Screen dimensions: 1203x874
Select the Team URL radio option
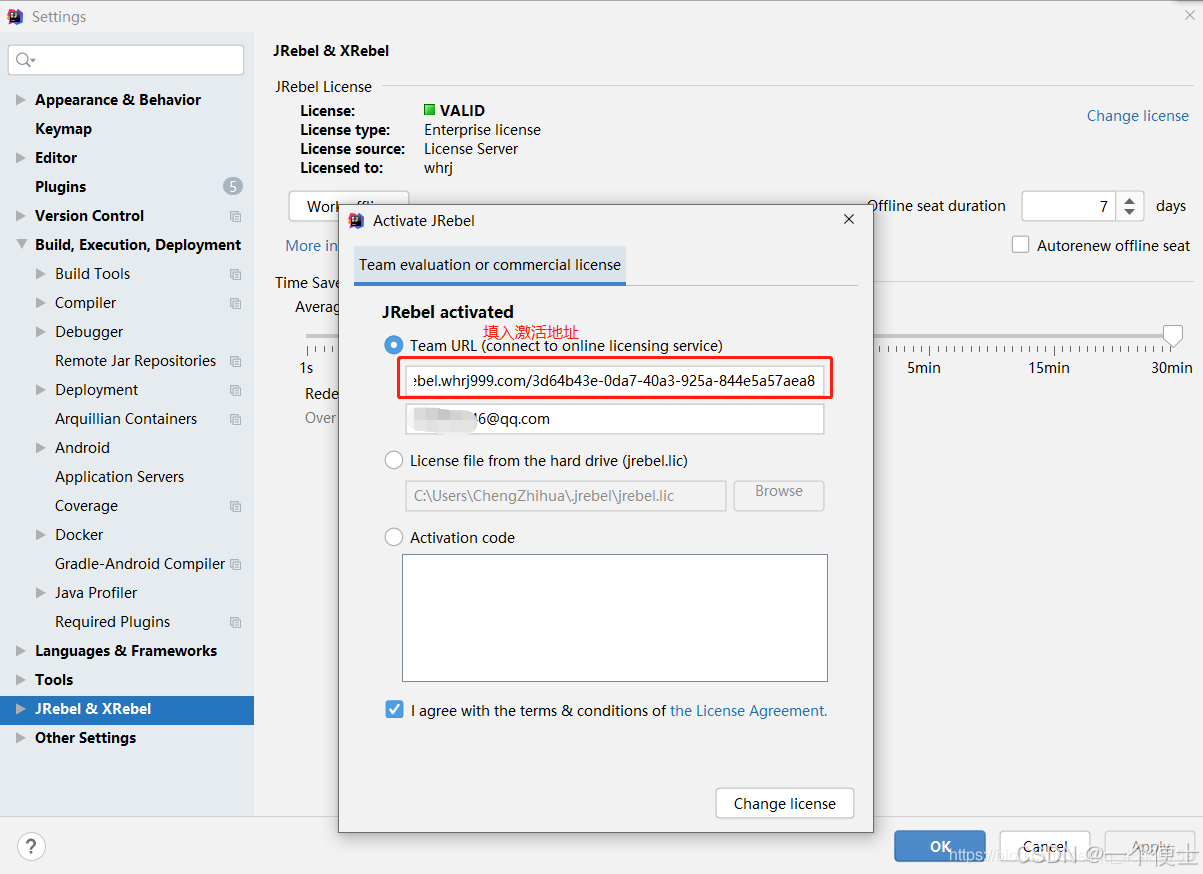tap(394, 345)
